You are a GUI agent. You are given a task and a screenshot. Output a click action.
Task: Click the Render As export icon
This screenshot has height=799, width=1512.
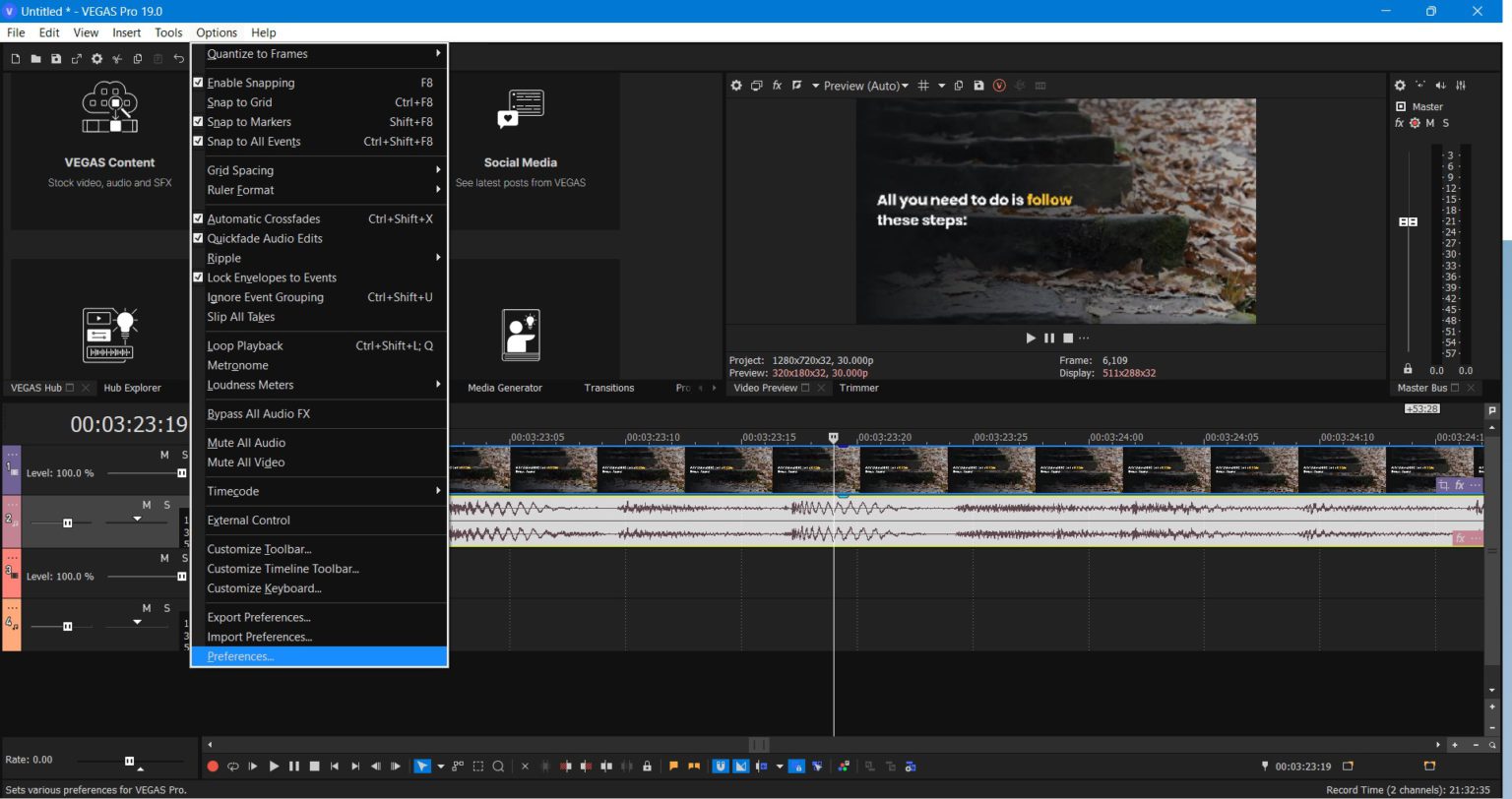click(x=77, y=59)
